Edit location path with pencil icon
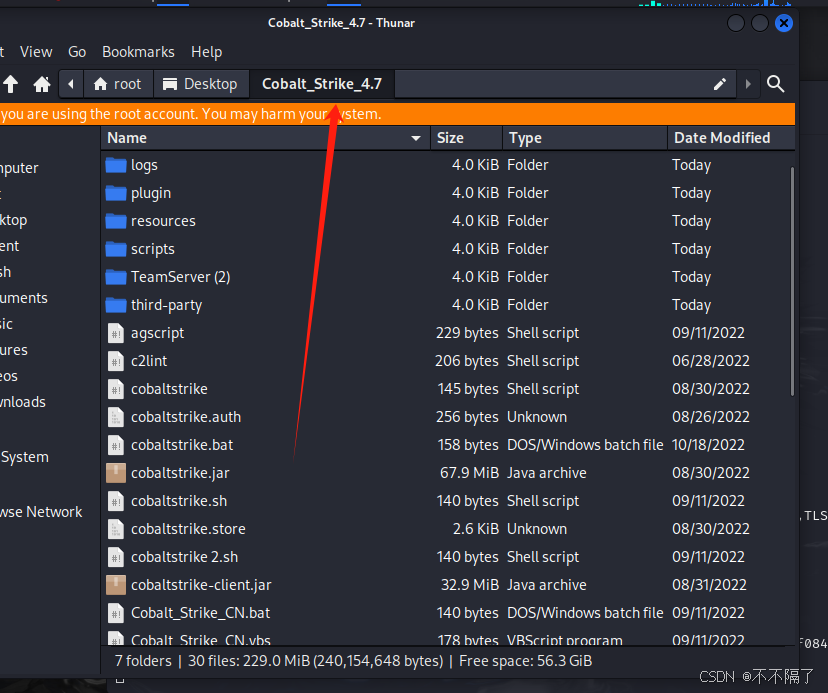Viewport: 828px width, 693px height. click(x=719, y=84)
